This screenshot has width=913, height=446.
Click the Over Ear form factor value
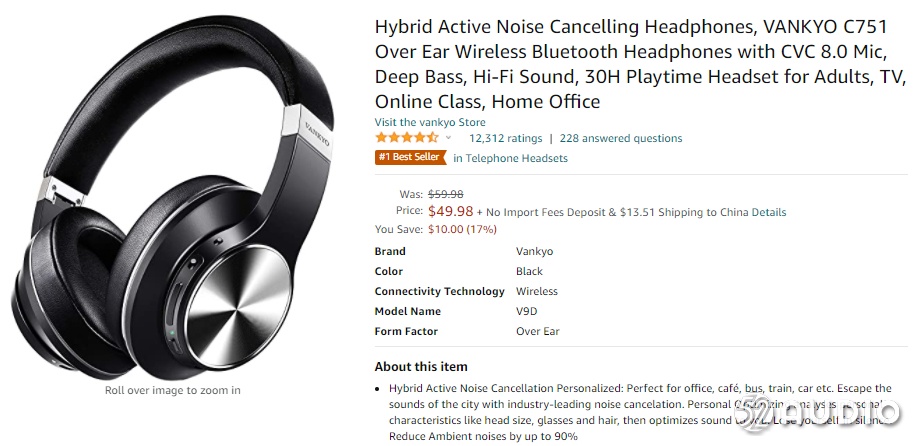[537, 332]
